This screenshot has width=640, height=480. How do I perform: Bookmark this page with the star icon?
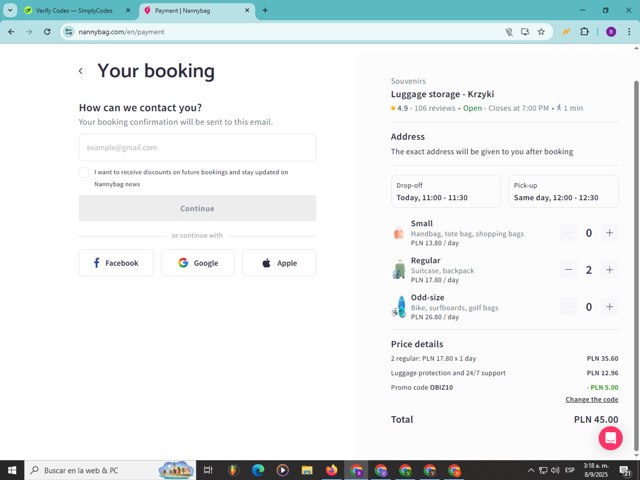click(x=541, y=32)
